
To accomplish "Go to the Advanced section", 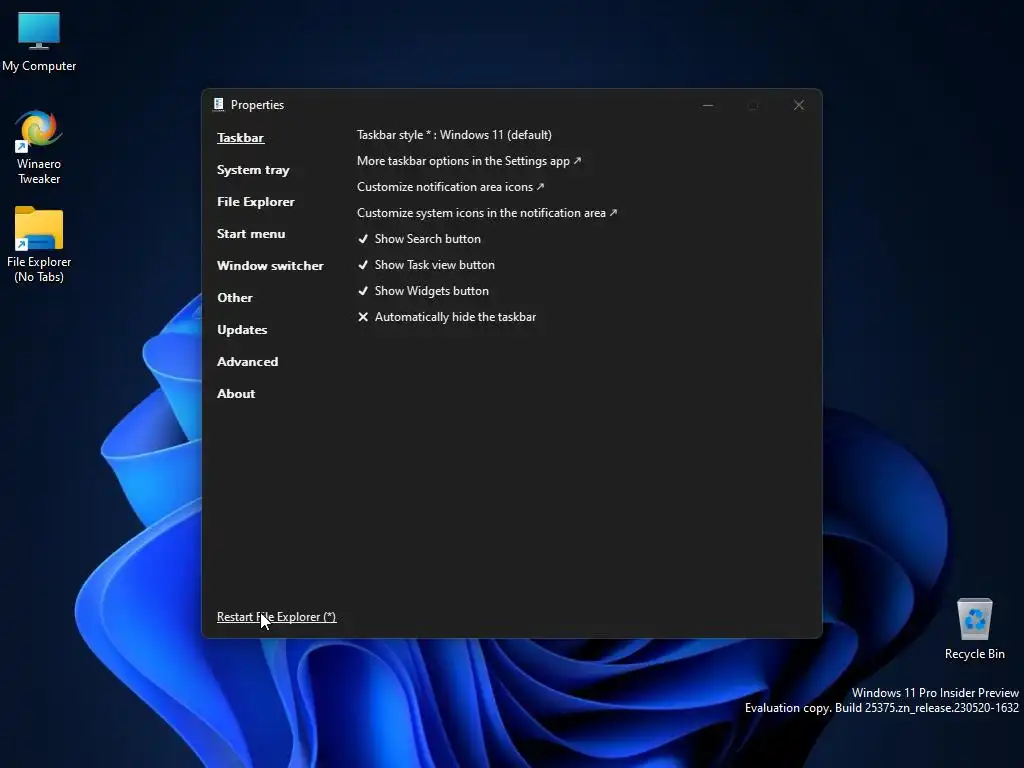I will click(247, 362).
